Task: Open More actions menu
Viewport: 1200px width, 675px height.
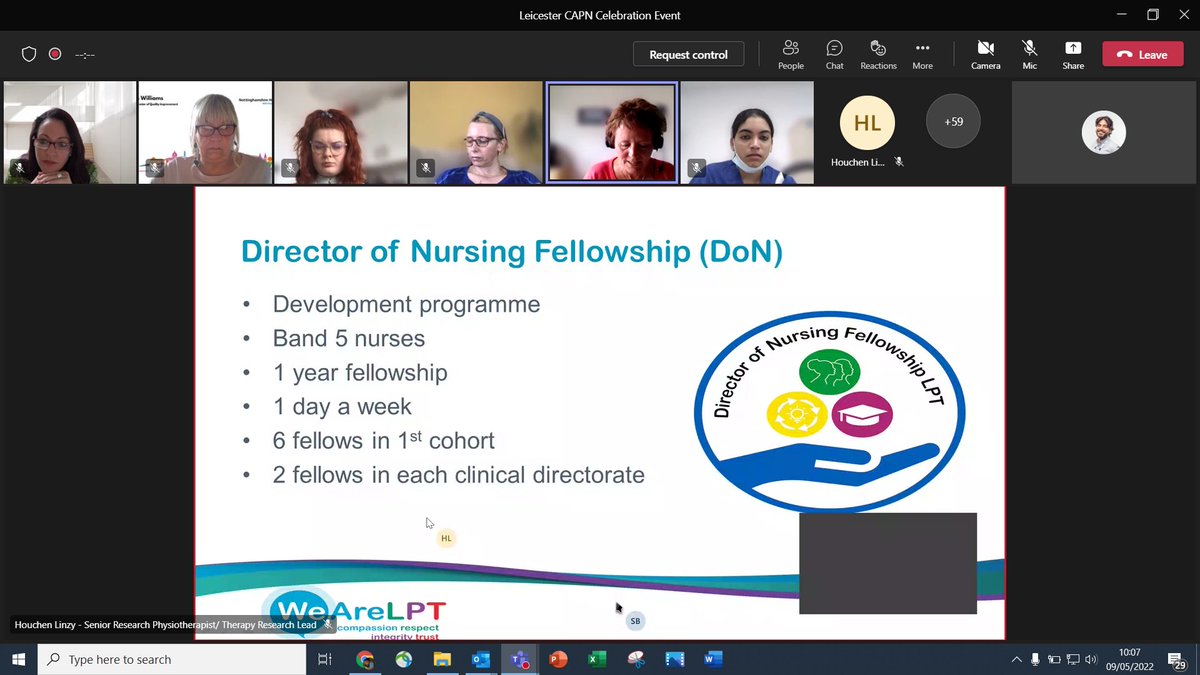Action: (922, 54)
